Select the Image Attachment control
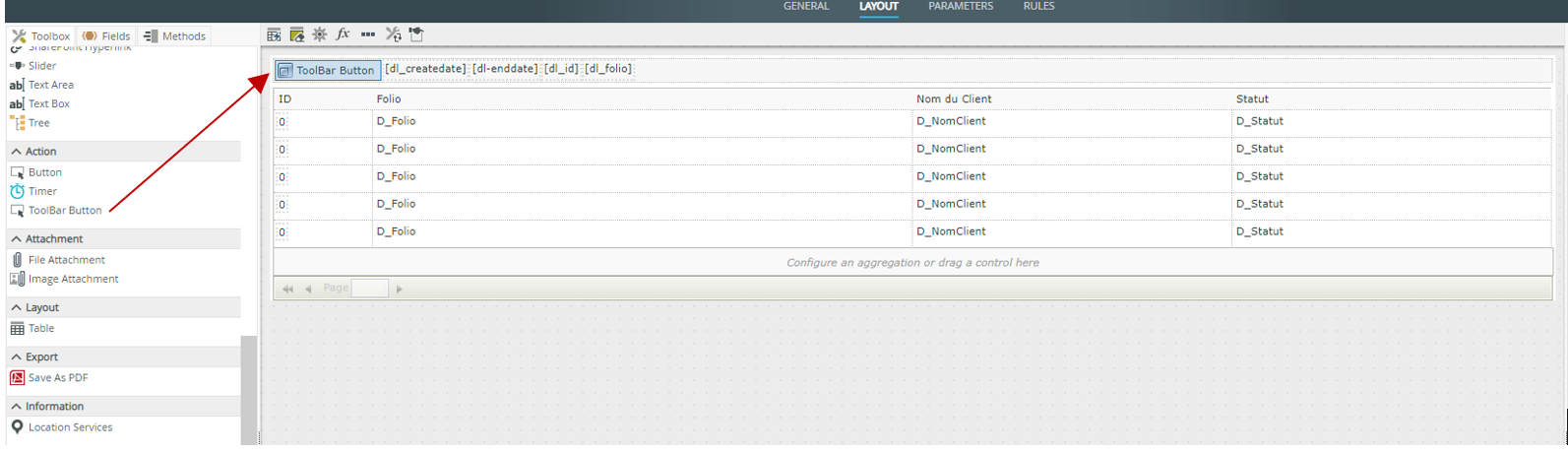This screenshot has height=454, width=1568. coord(73,280)
